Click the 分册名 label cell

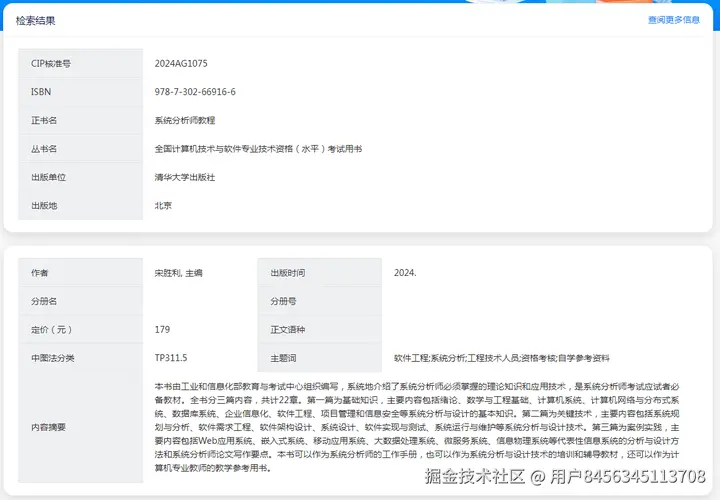(x=80, y=301)
